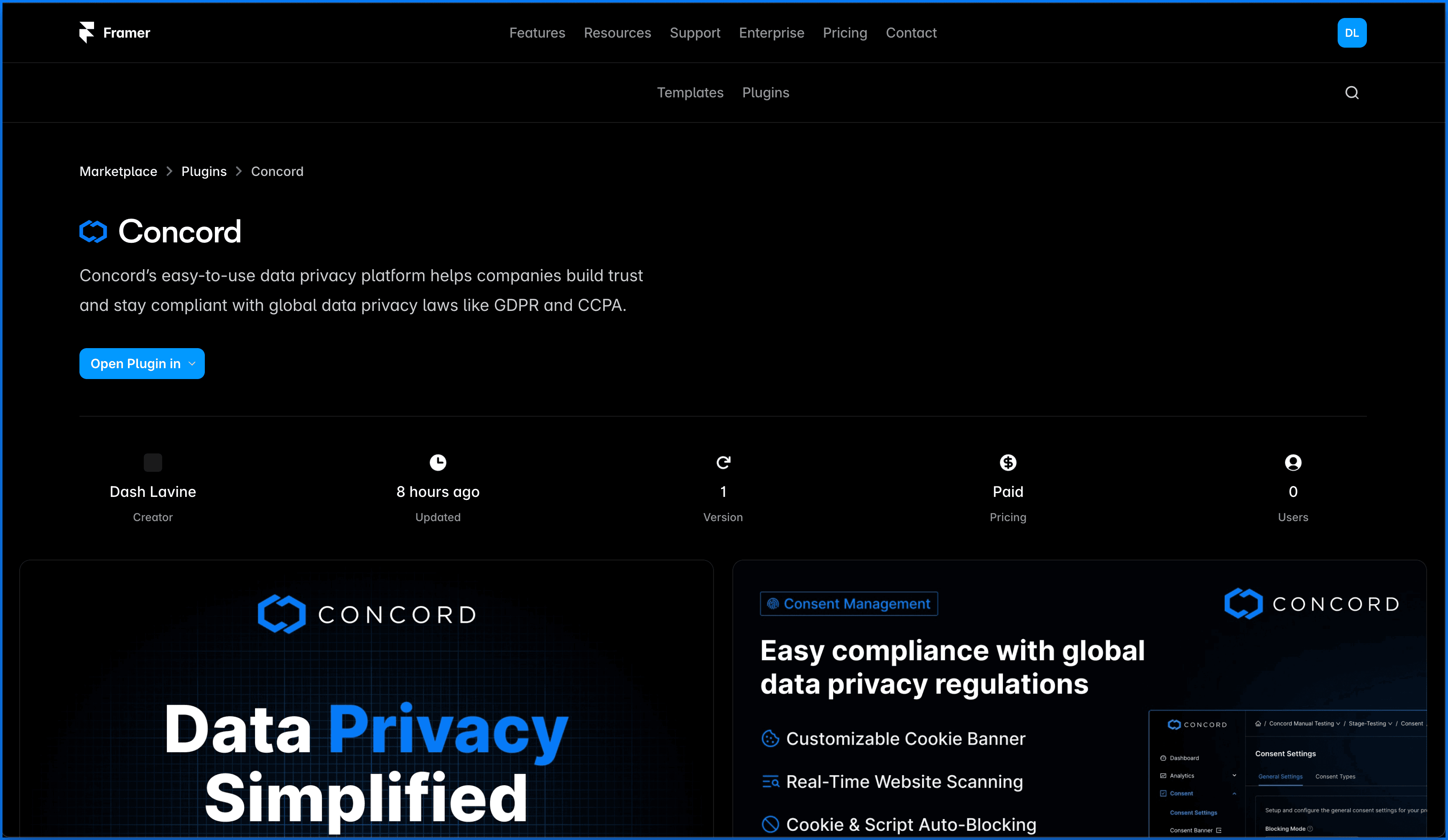Expand the Open Plugin in dropdown
The image size is (1448, 840).
(142, 364)
